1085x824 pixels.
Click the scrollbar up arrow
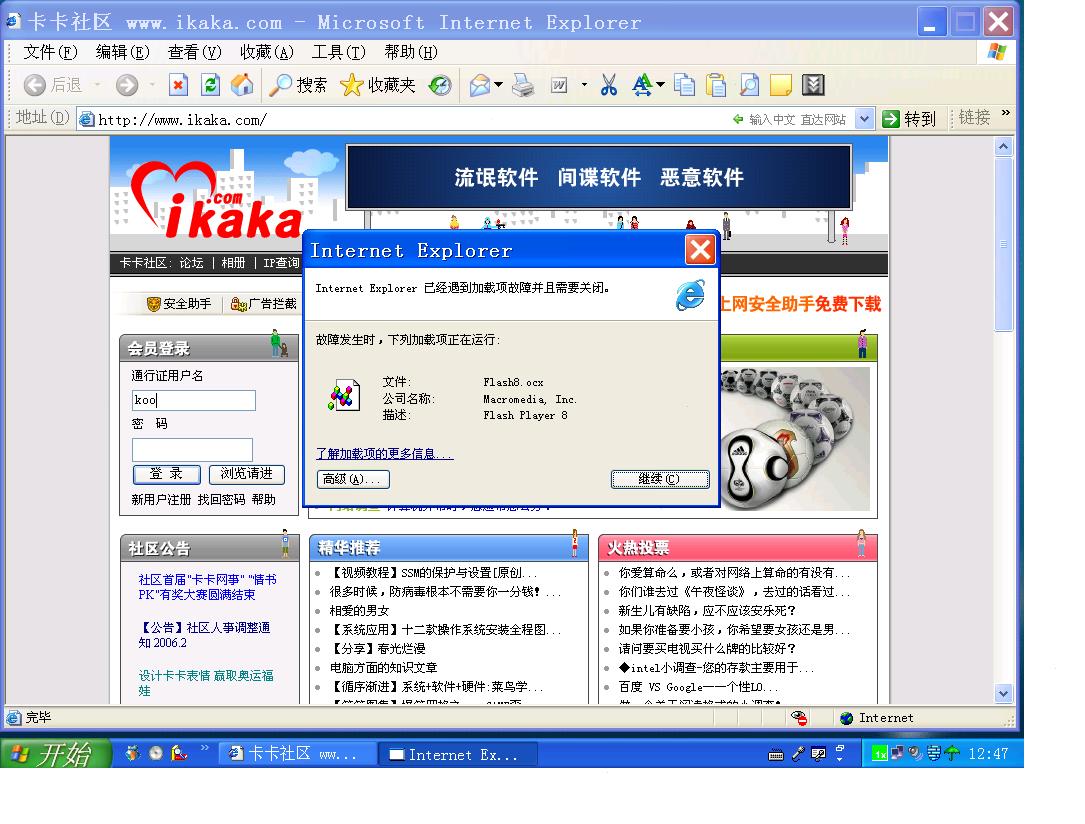coord(1003,146)
